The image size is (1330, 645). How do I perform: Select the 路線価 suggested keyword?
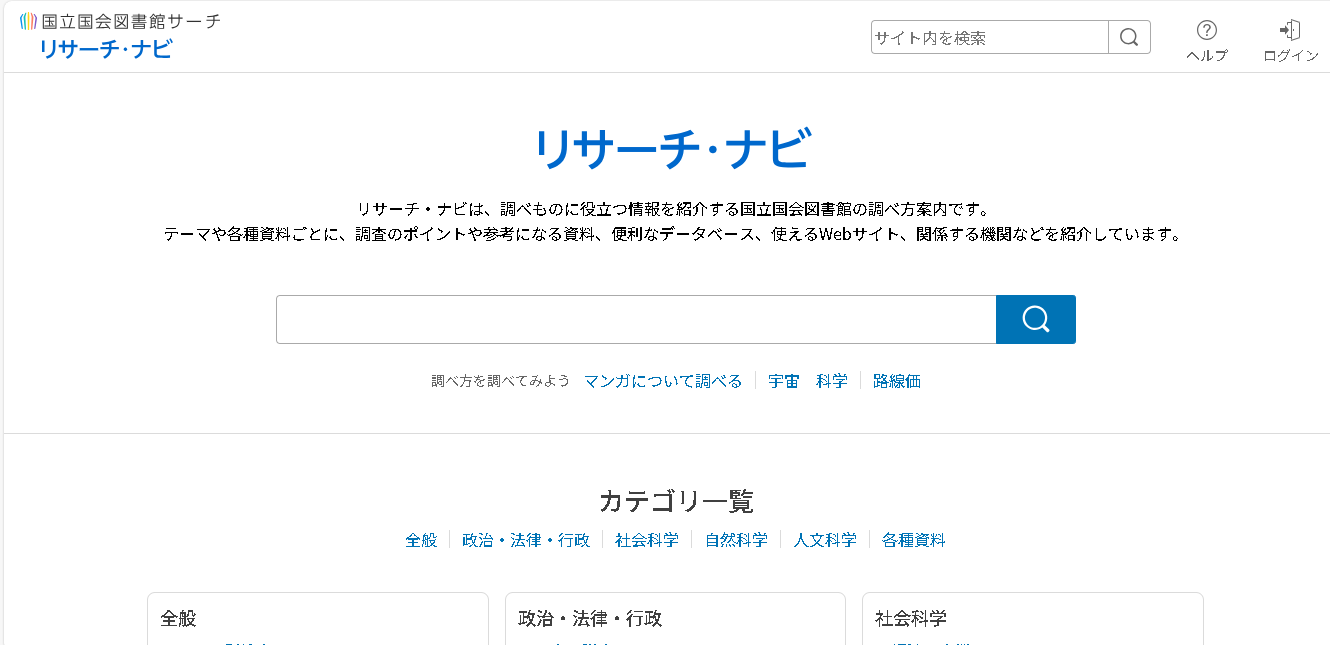[x=897, y=381]
